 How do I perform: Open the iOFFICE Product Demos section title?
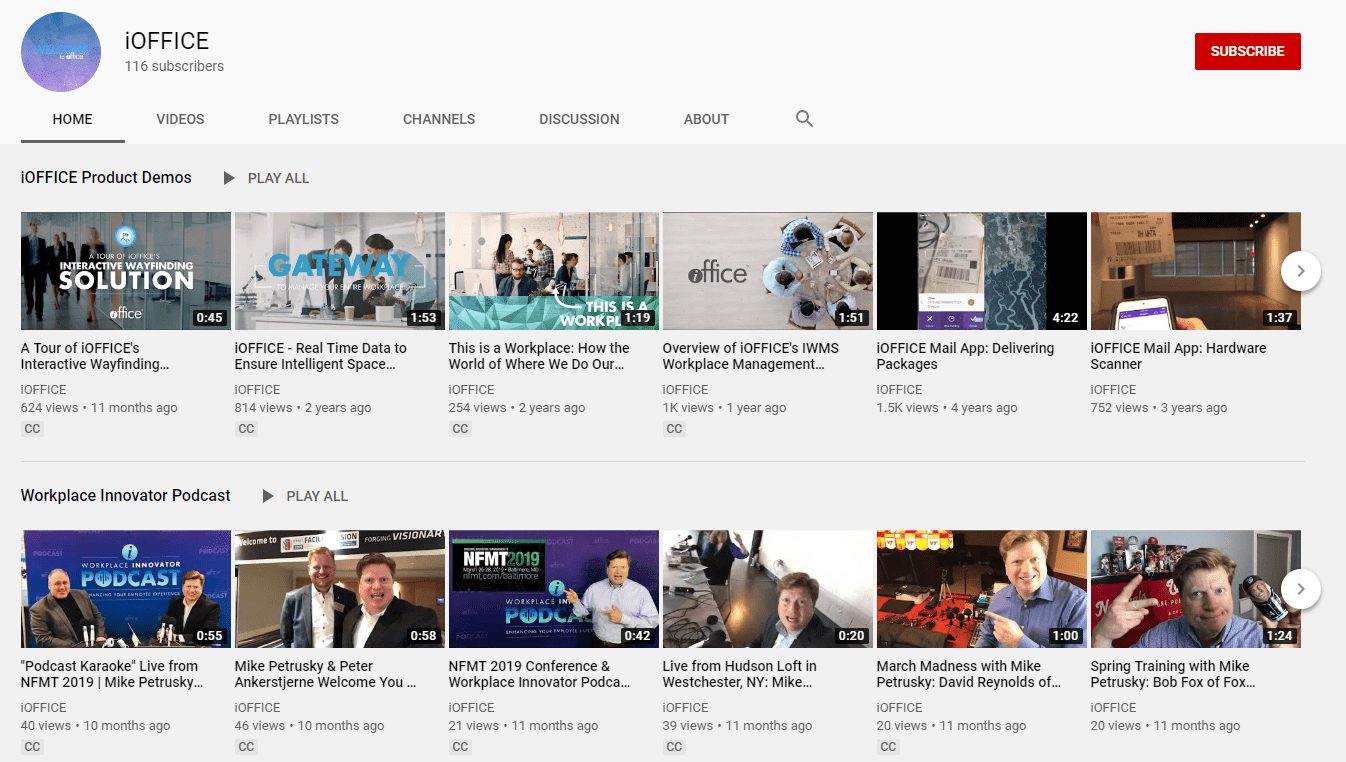click(106, 177)
